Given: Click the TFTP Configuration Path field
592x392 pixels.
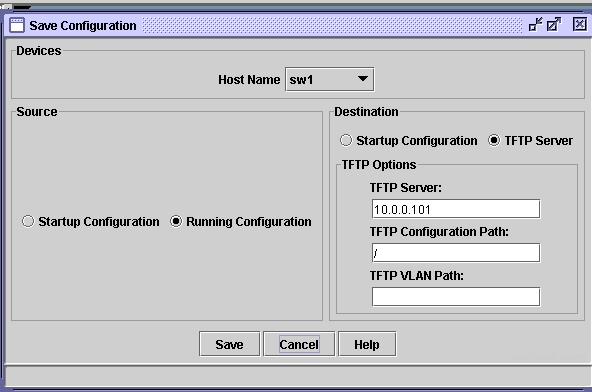Looking at the screenshot, I should point(456,253).
